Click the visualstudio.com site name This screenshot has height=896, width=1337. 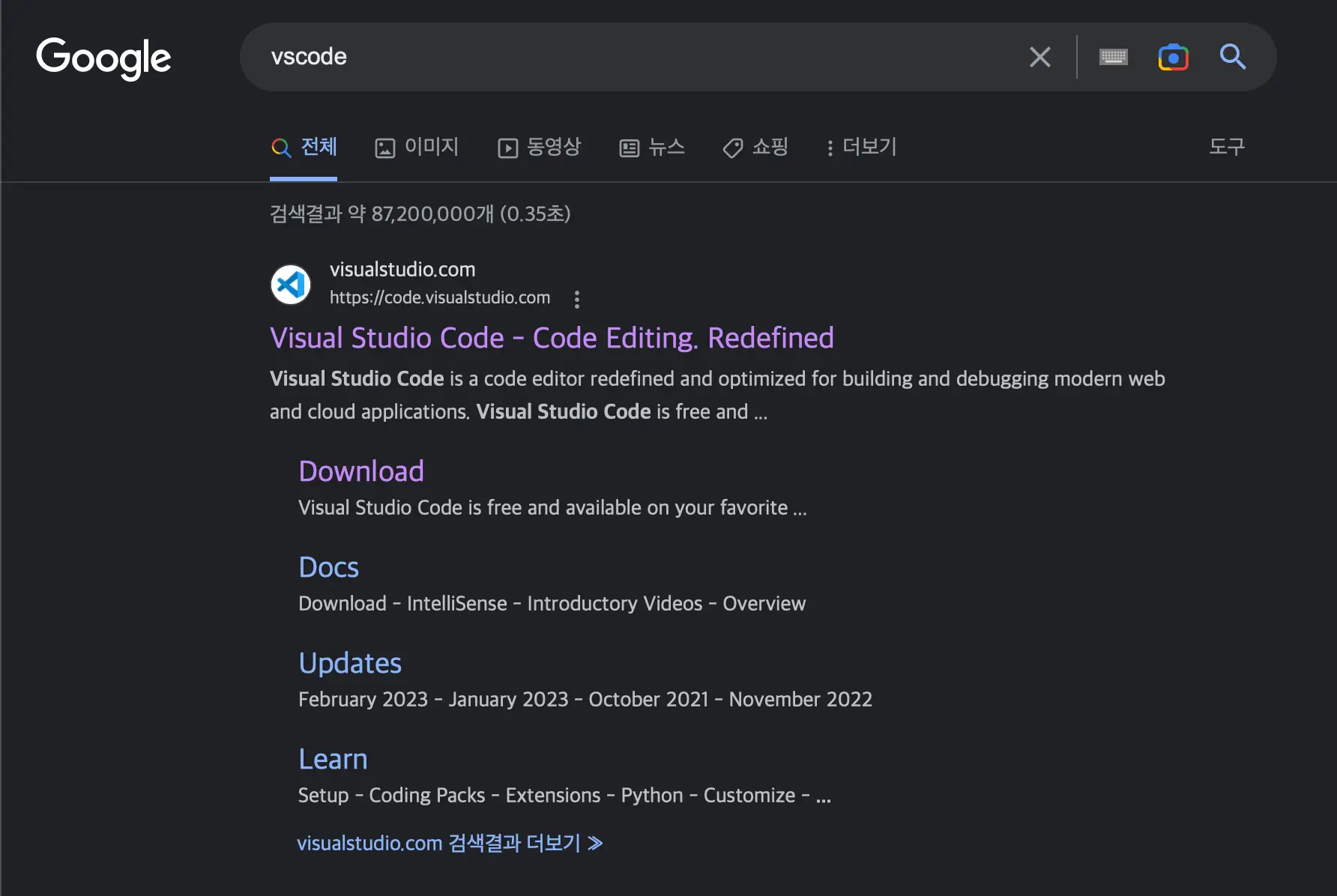402,270
